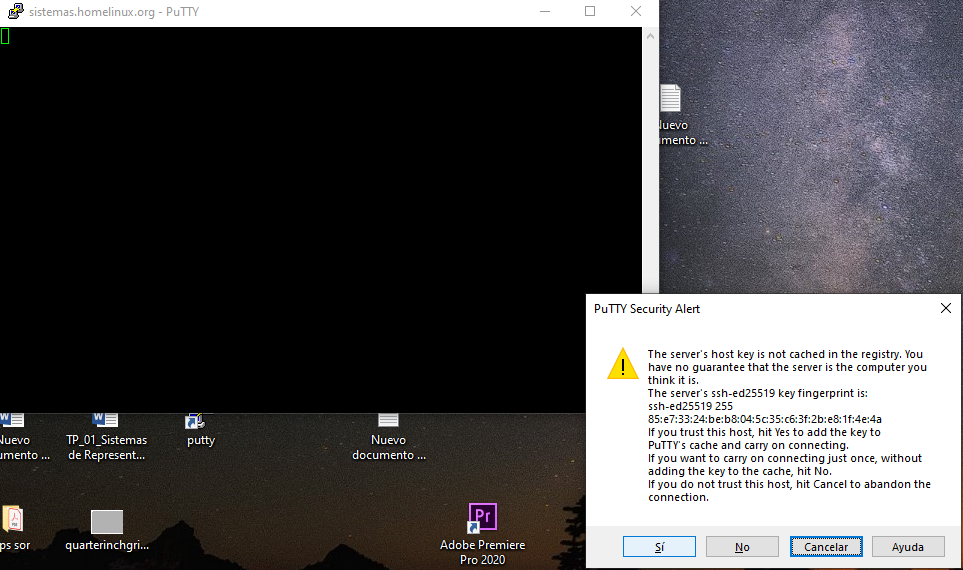Select the Adobe Premiere Pro 2020 desktop icon
963x570 pixels.
(482, 519)
